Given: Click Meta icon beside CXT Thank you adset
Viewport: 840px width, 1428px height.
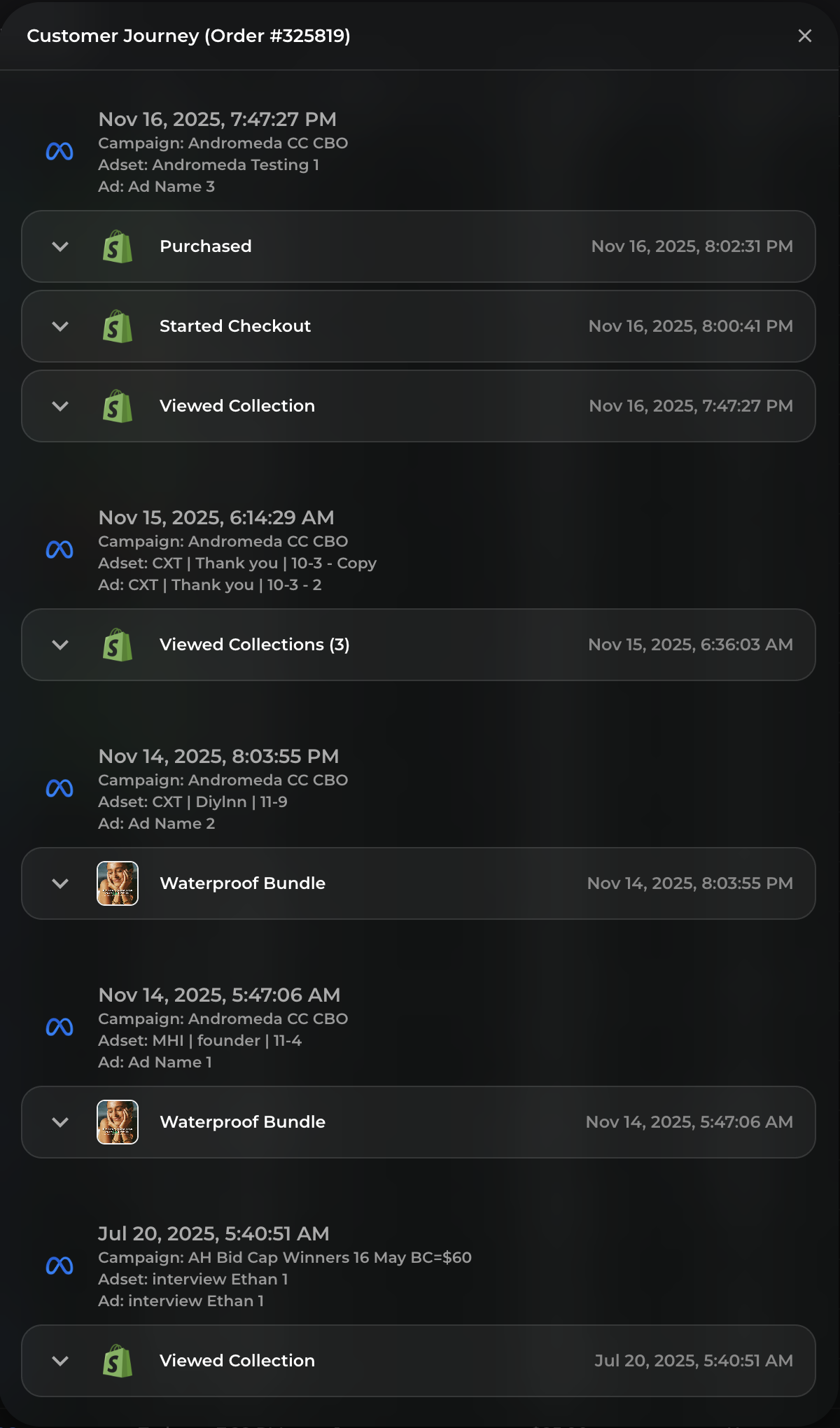Looking at the screenshot, I should point(59,550).
